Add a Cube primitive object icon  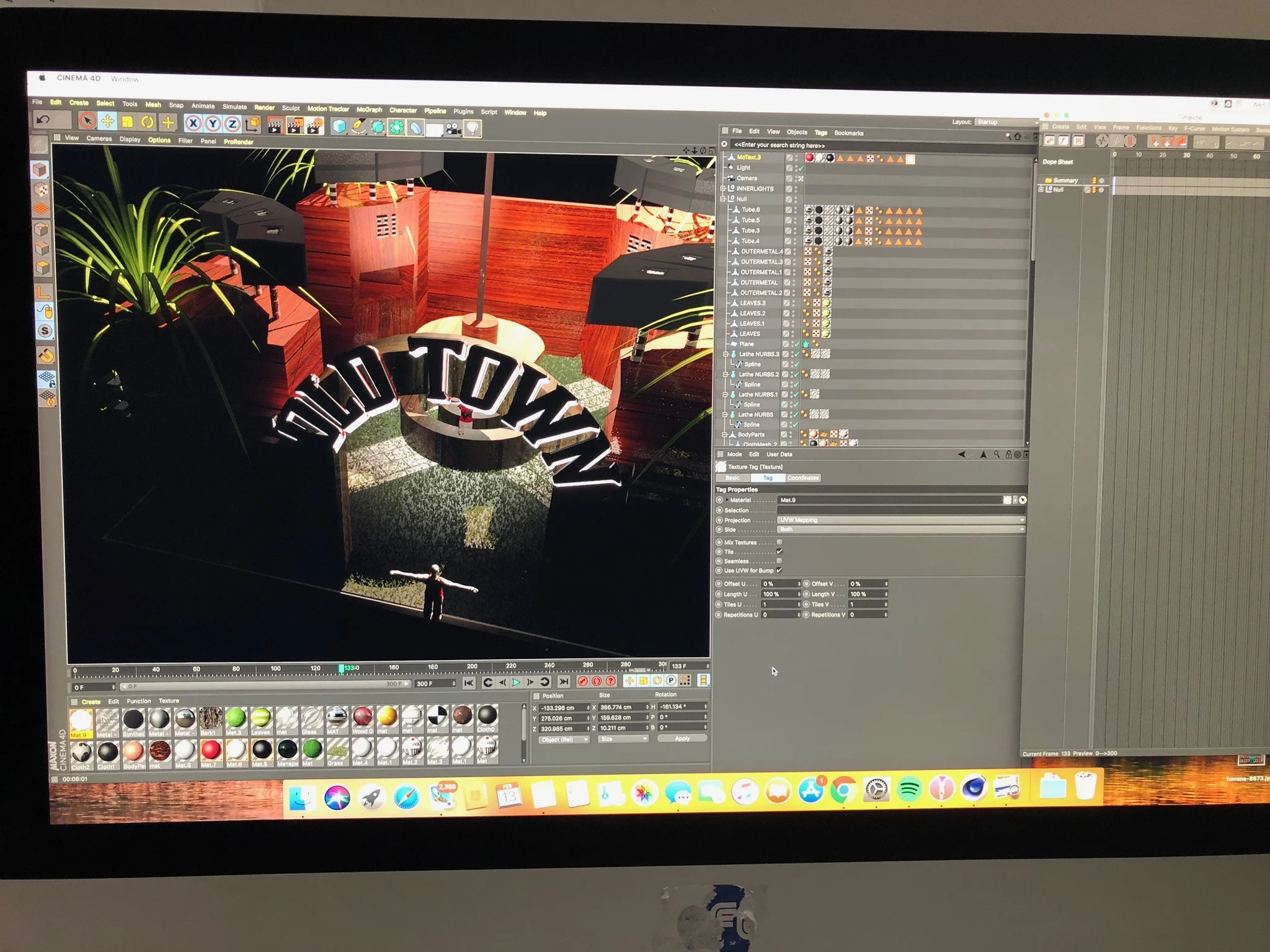(x=339, y=127)
